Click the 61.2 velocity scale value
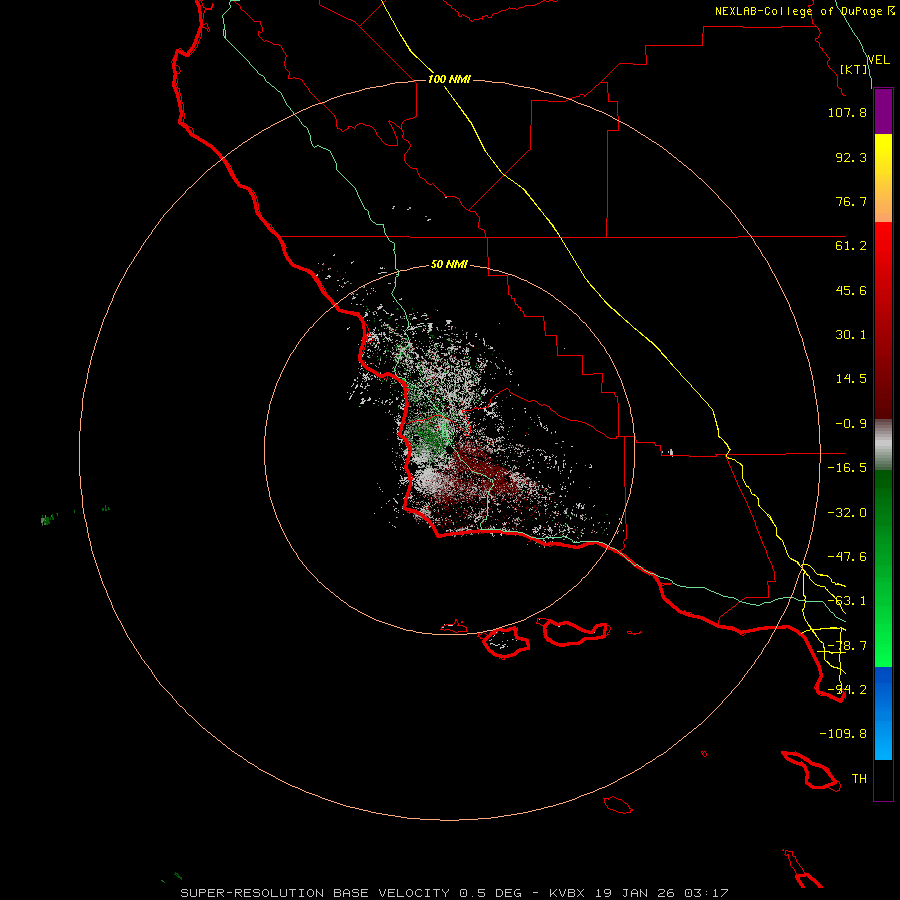Image resolution: width=900 pixels, height=900 pixels. pyautogui.click(x=851, y=246)
